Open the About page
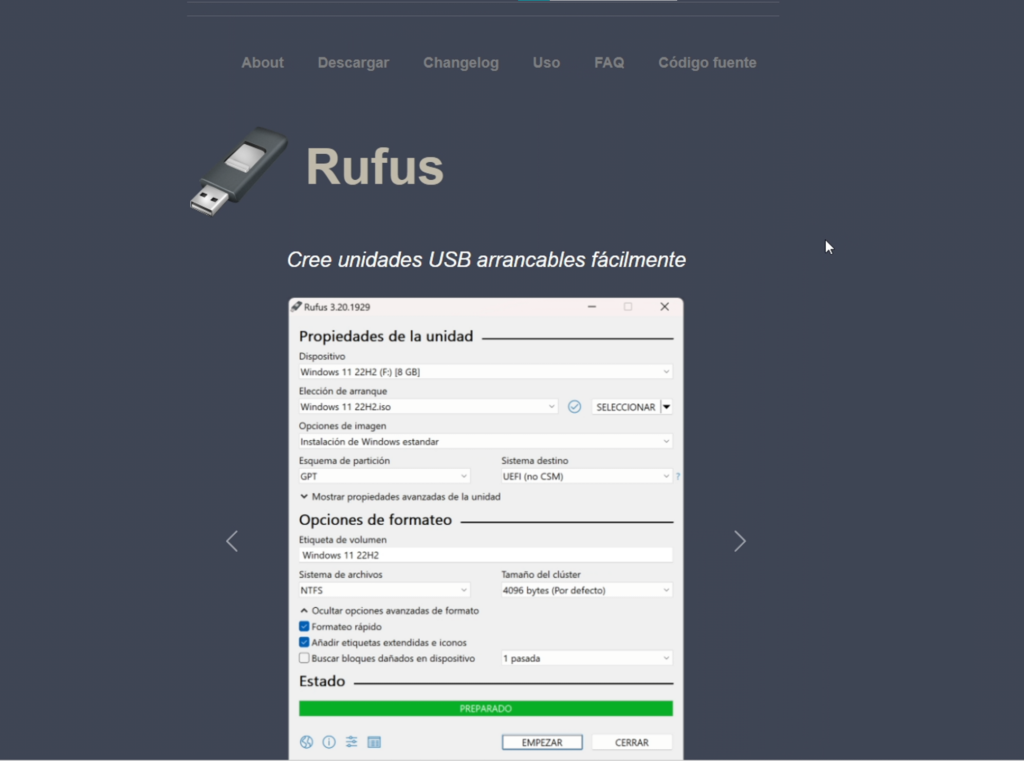Screen dimensions: 1024x761 [x=263, y=63]
